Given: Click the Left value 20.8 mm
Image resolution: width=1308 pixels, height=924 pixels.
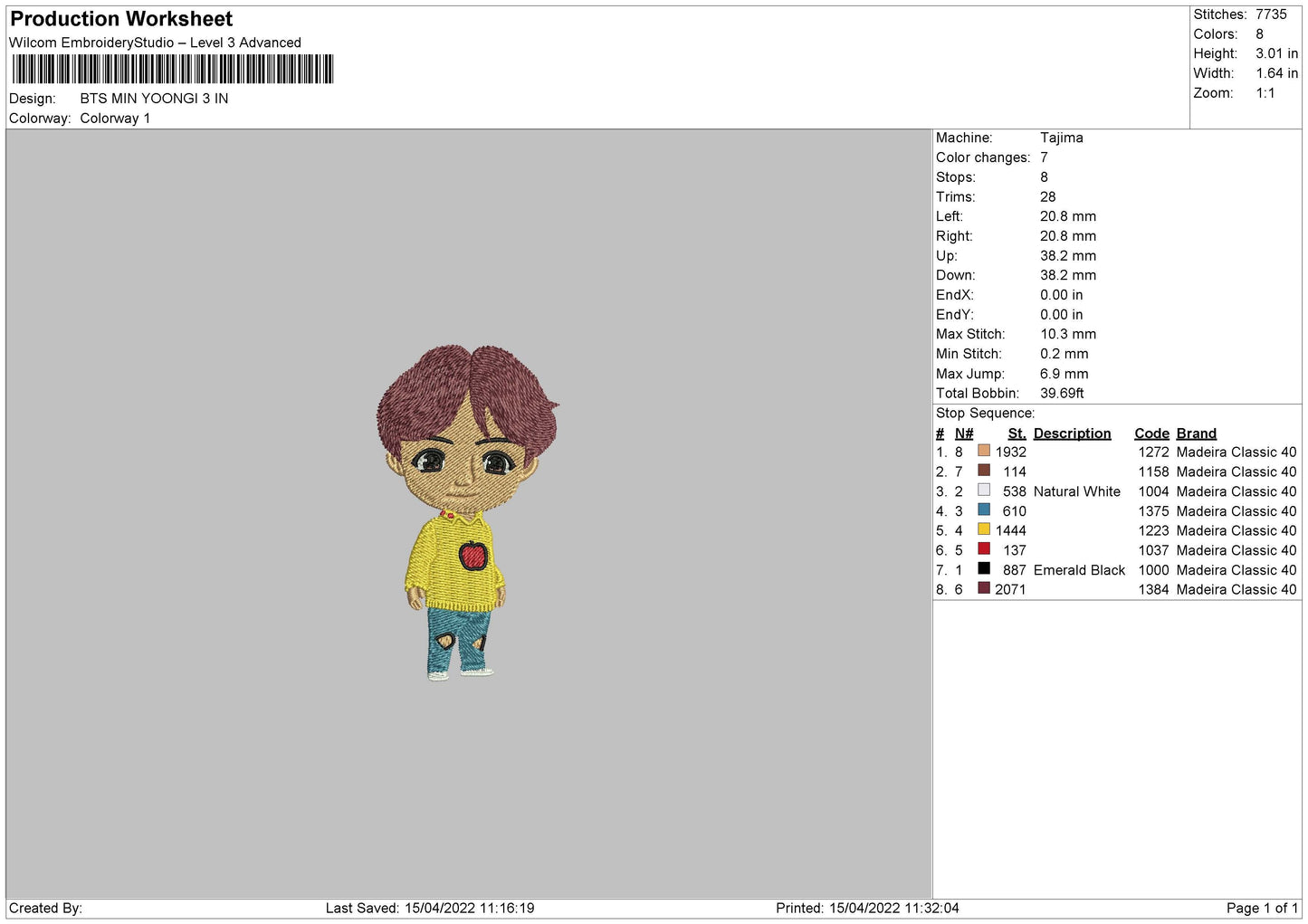Looking at the screenshot, I should [1068, 216].
